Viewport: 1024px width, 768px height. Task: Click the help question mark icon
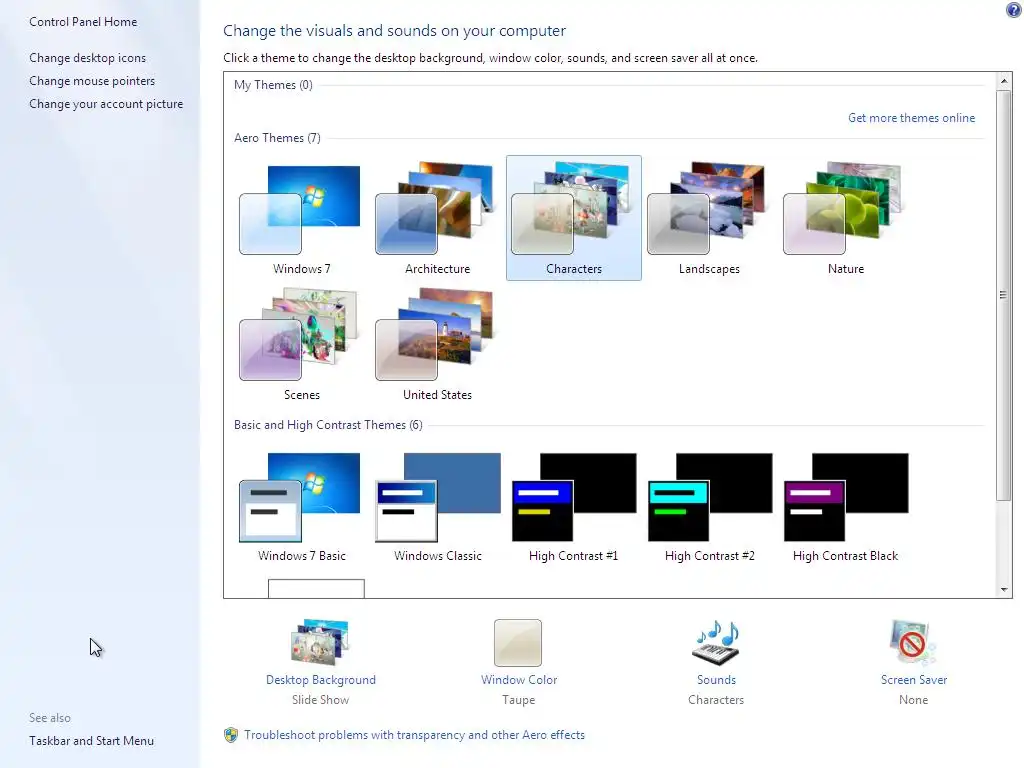(1014, 9)
